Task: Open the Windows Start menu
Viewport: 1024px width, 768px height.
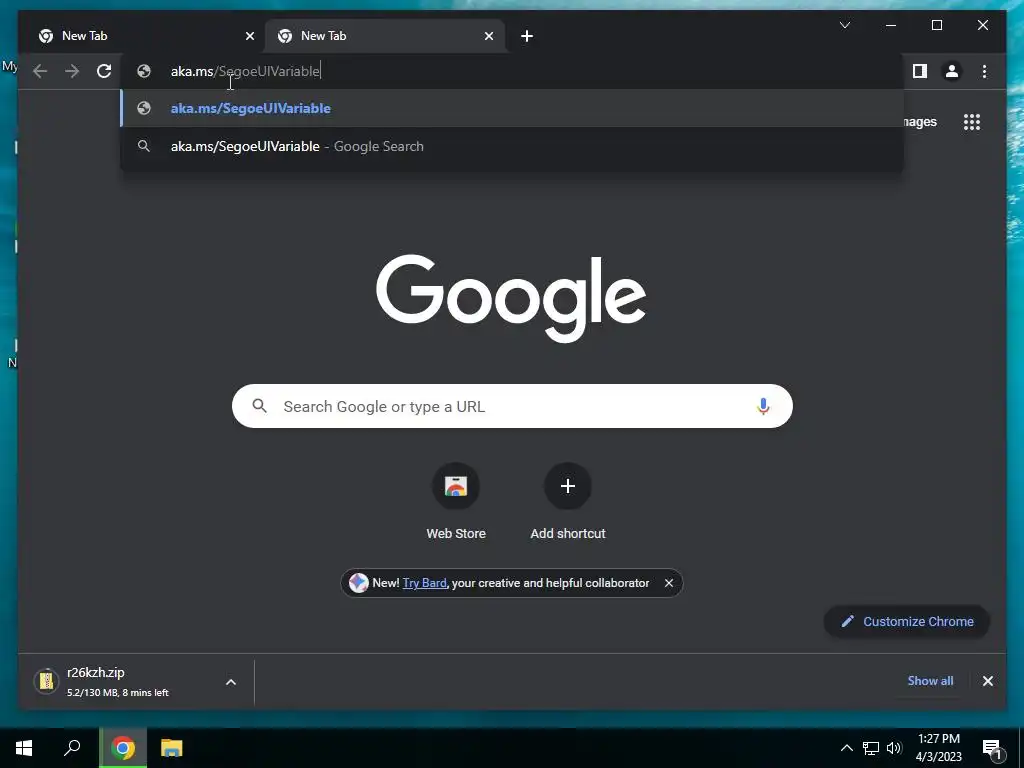Action: tap(24, 748)
